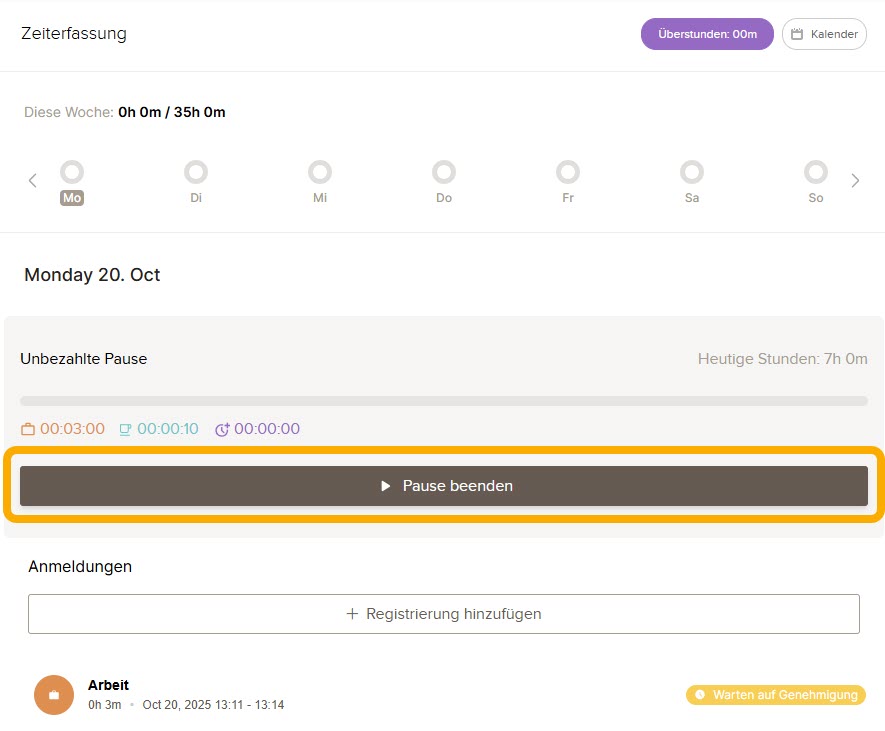Screen dimensions: 885x731
Task: Click the orange briefcase work-time icon
Action: (28, 430)
